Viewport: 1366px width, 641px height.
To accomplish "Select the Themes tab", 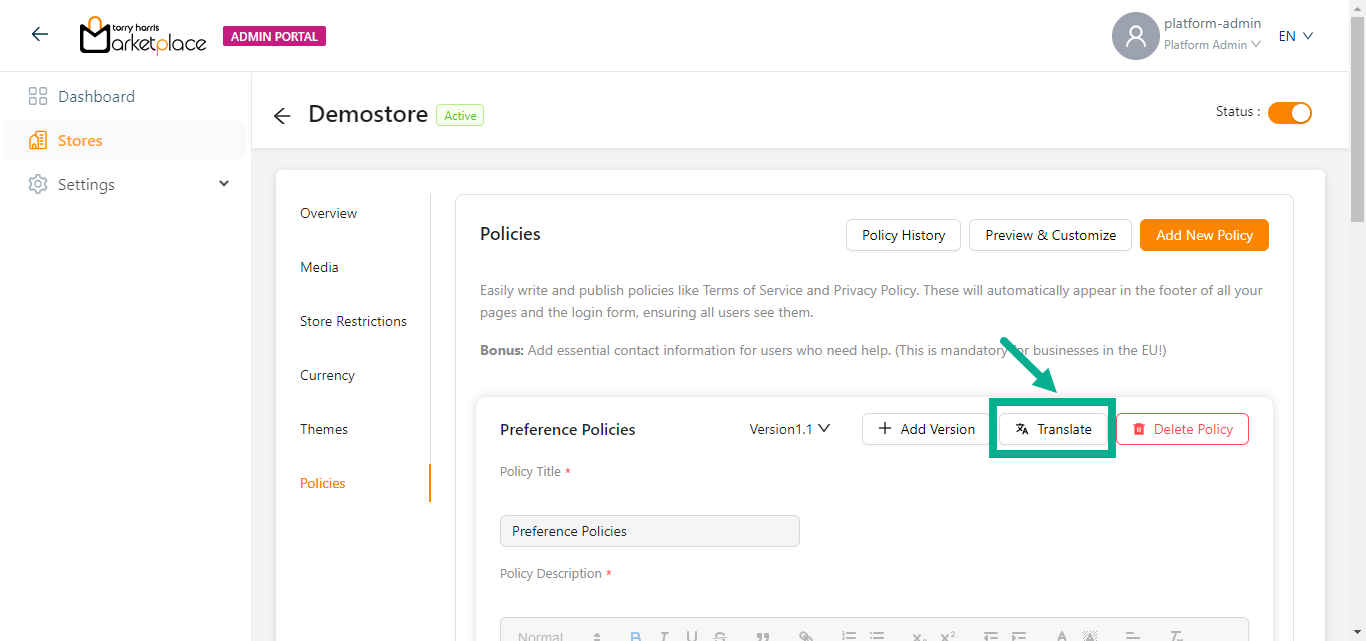I will (x=324, y=429).
